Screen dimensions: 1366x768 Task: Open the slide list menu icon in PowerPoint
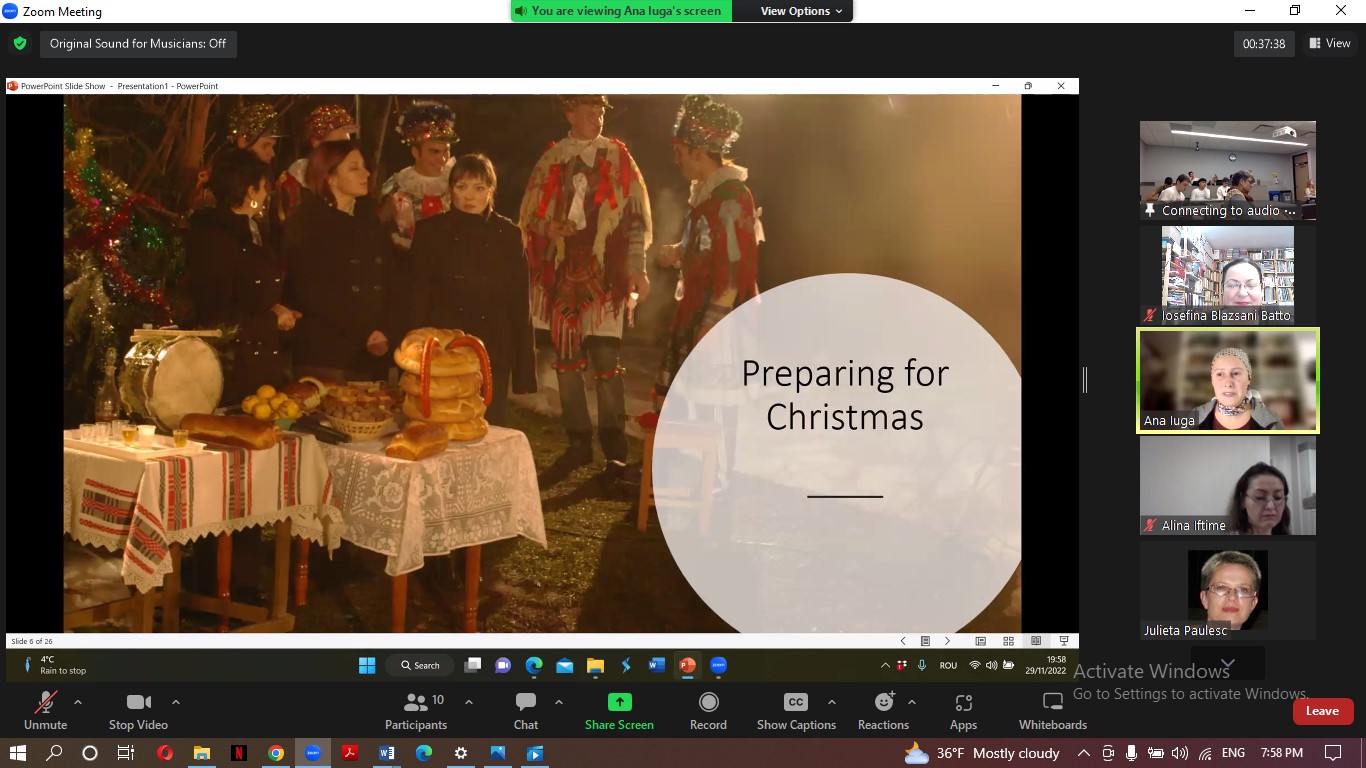click(x=925, y=641)
